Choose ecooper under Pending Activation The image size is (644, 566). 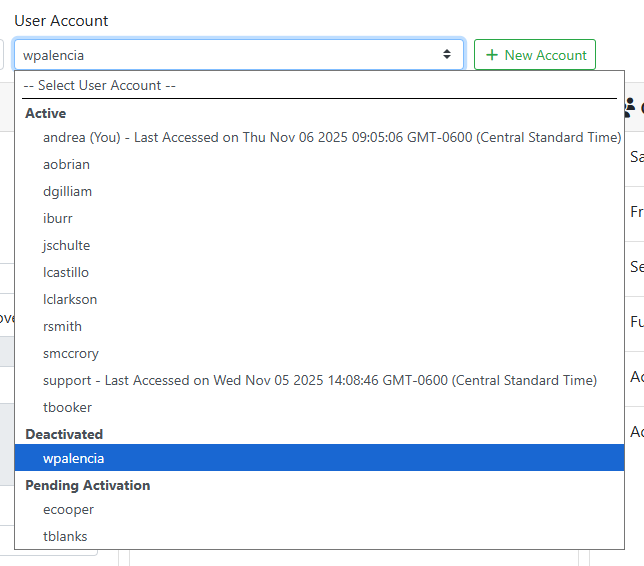[320, 509]
